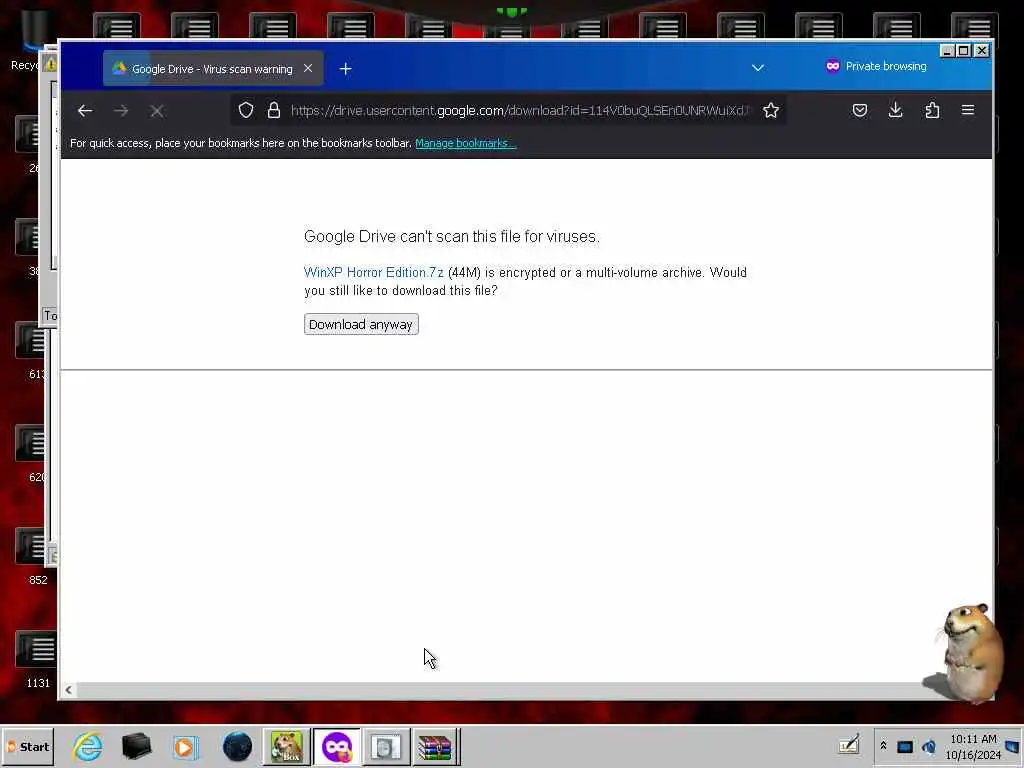Switch to the Box hamster taskbar app

[x=287, y=746]
